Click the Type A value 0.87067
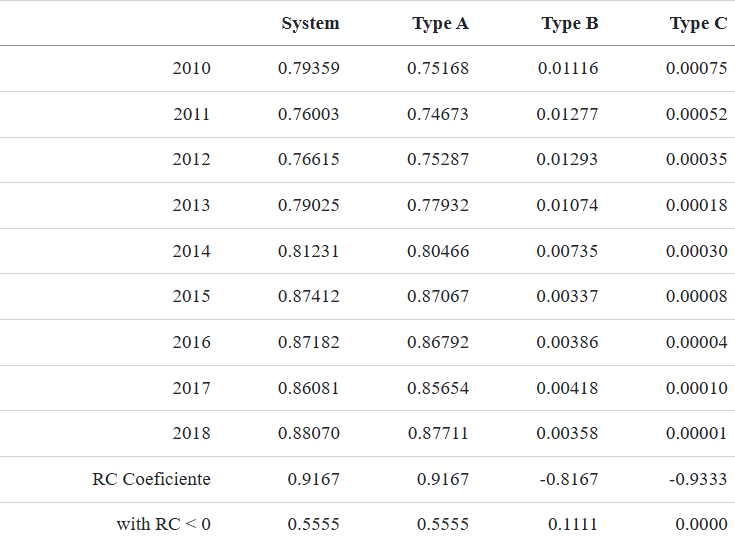Viewport: 735px width, 545px height. (438, 297)
